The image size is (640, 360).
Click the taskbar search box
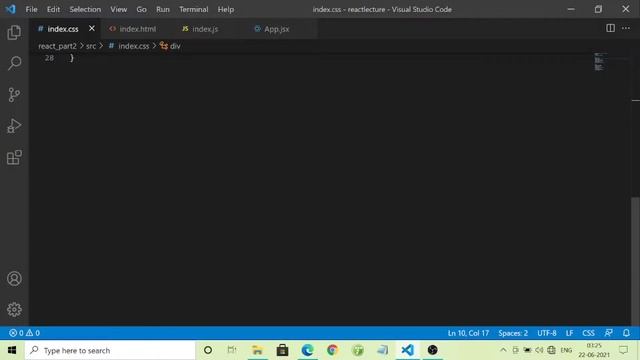(x=110, y=350)
